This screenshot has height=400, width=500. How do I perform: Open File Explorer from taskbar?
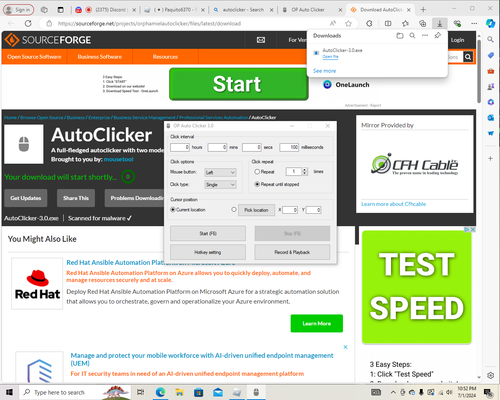coord(179,392)
